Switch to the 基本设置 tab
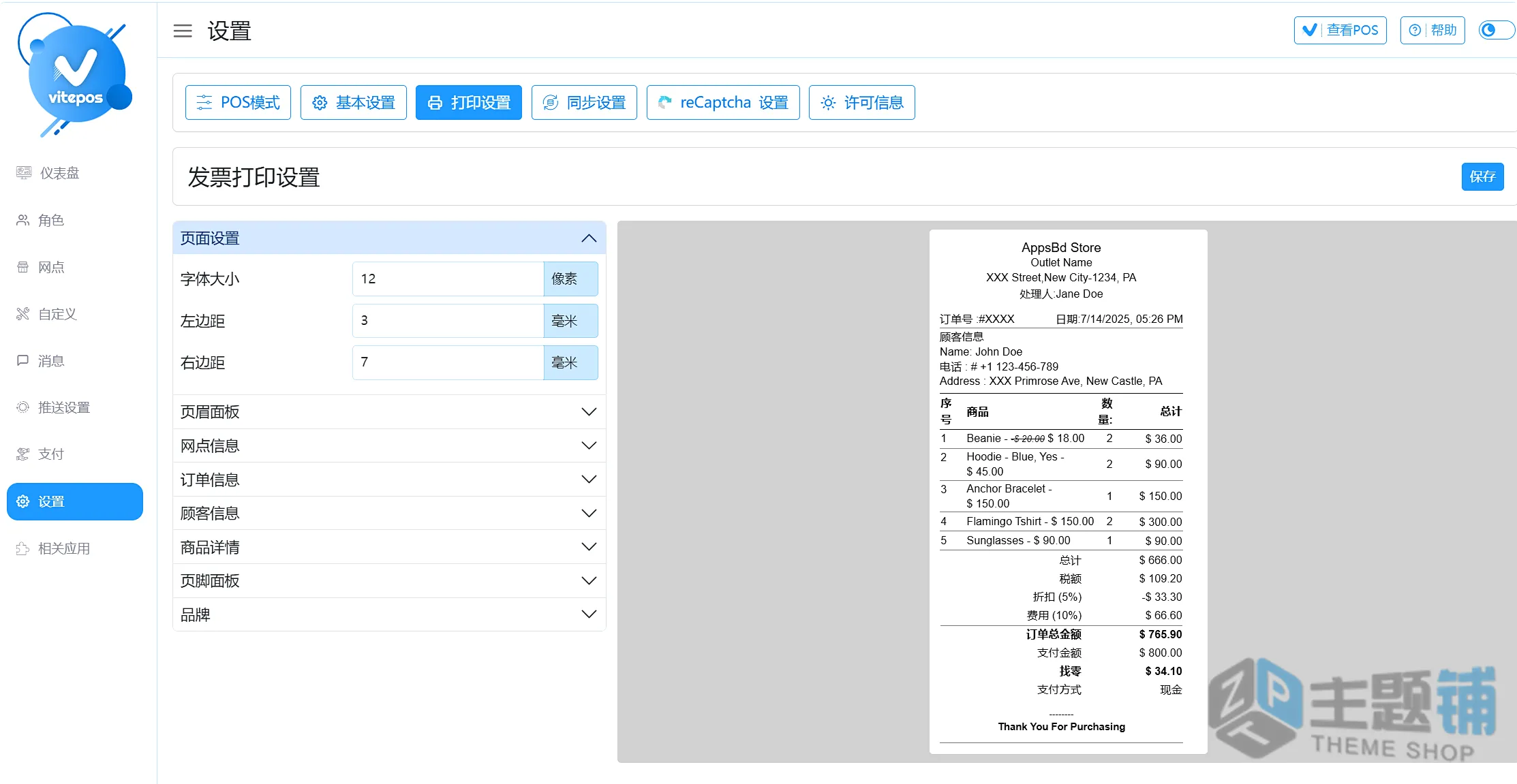This screenshot has height=784, width=1517. pos(353,102)
